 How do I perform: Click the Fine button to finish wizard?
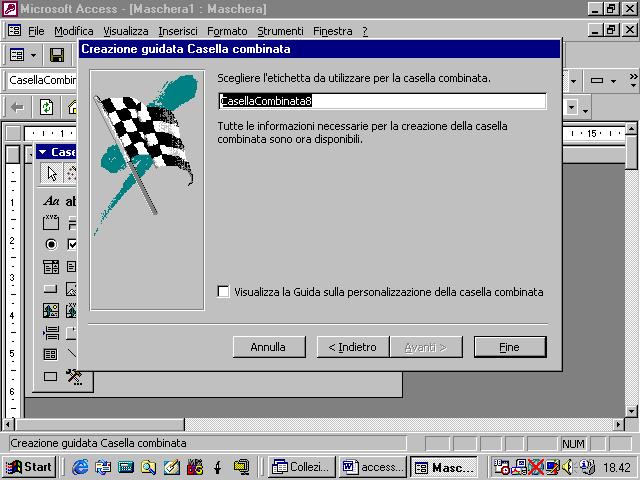click(510, 347)
